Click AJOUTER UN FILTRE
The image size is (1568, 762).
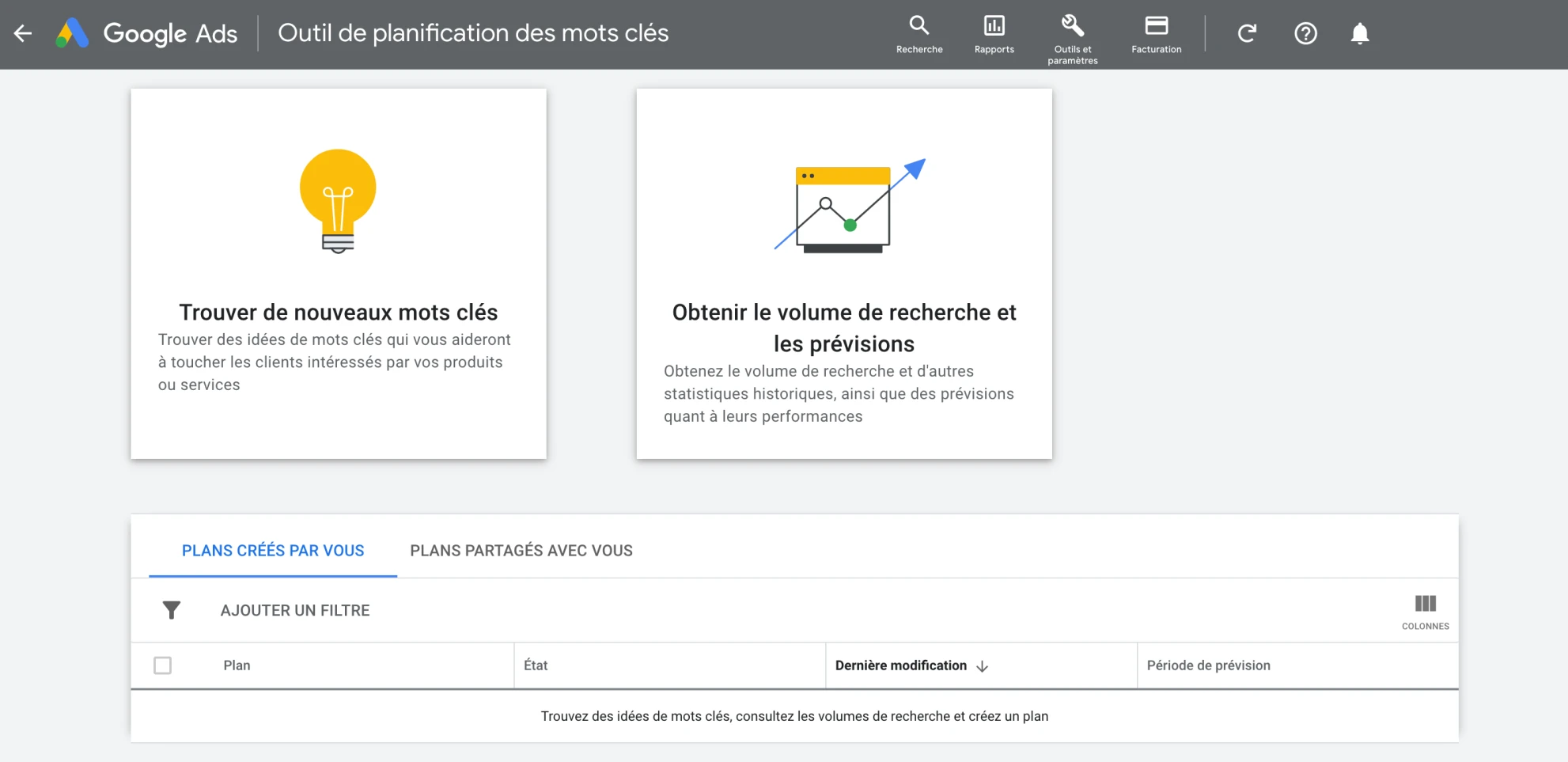click(x=294, y=609)
